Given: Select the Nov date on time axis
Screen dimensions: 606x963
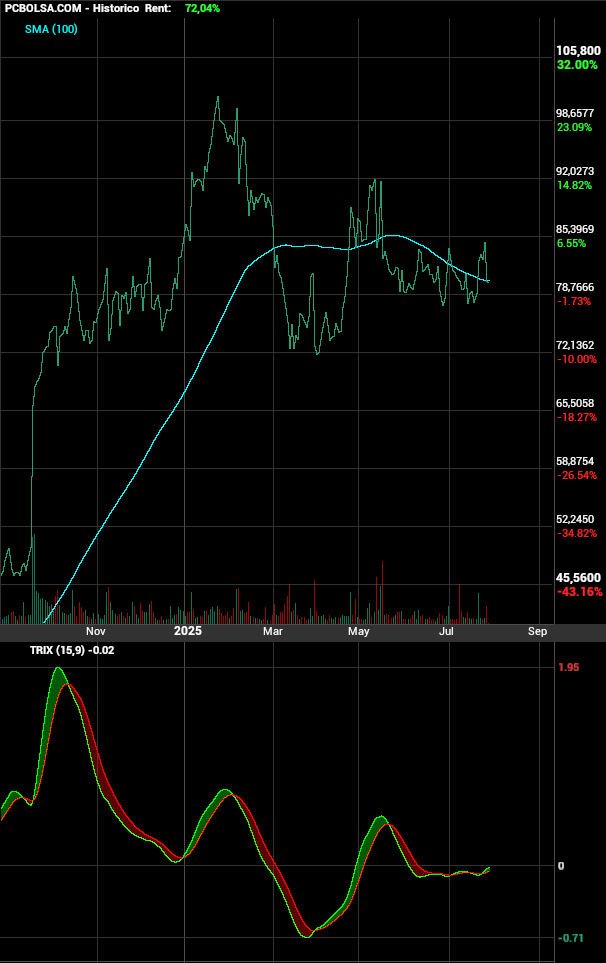Looking at the screenshot, I should coord(95,631).
